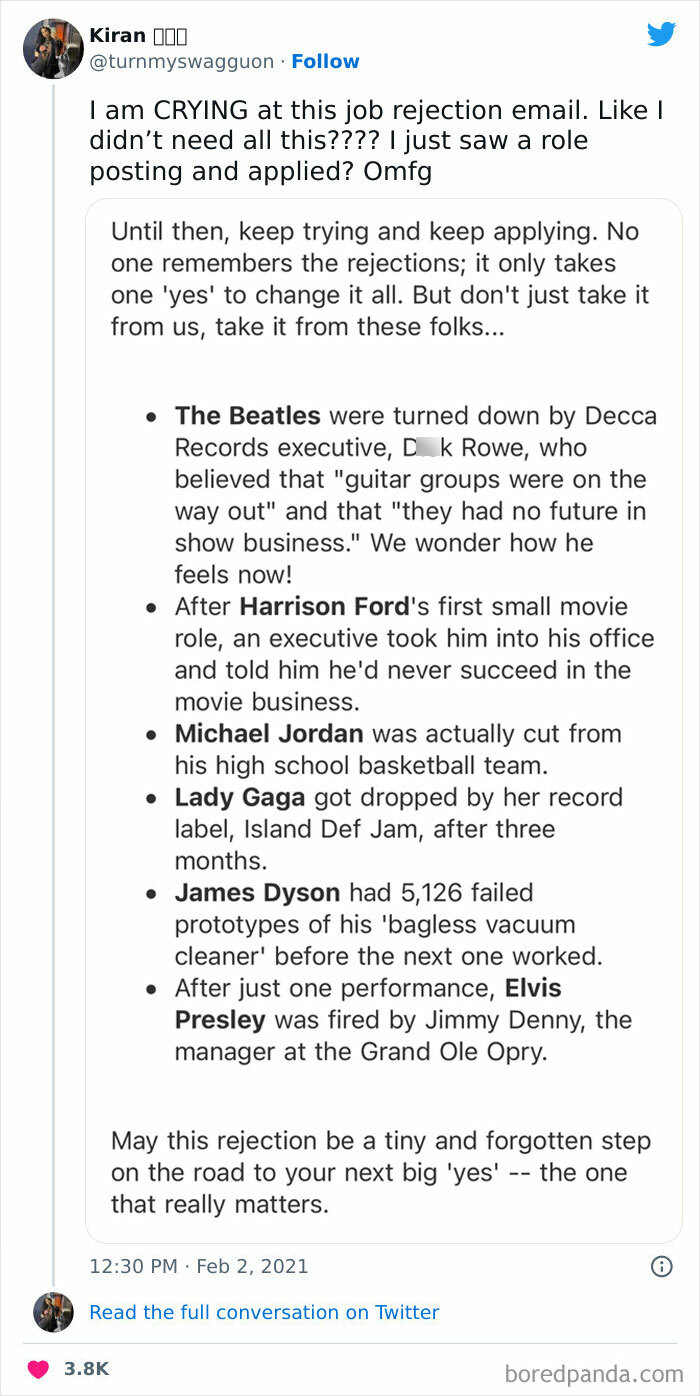Viewport: 700px width, 1396px height.
Task: Click the @turnmyswagguon handle
Action: (181, 62)
